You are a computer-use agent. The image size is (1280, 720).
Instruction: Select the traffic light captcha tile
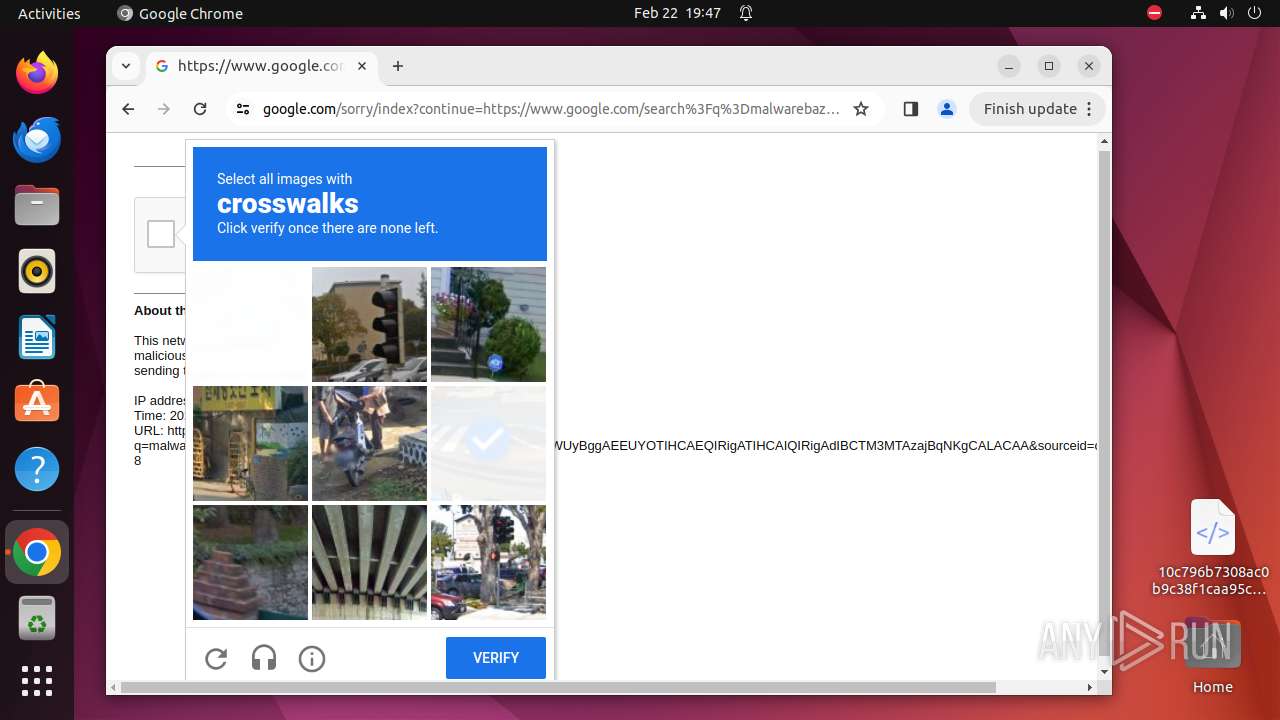(x=369, y=324)
